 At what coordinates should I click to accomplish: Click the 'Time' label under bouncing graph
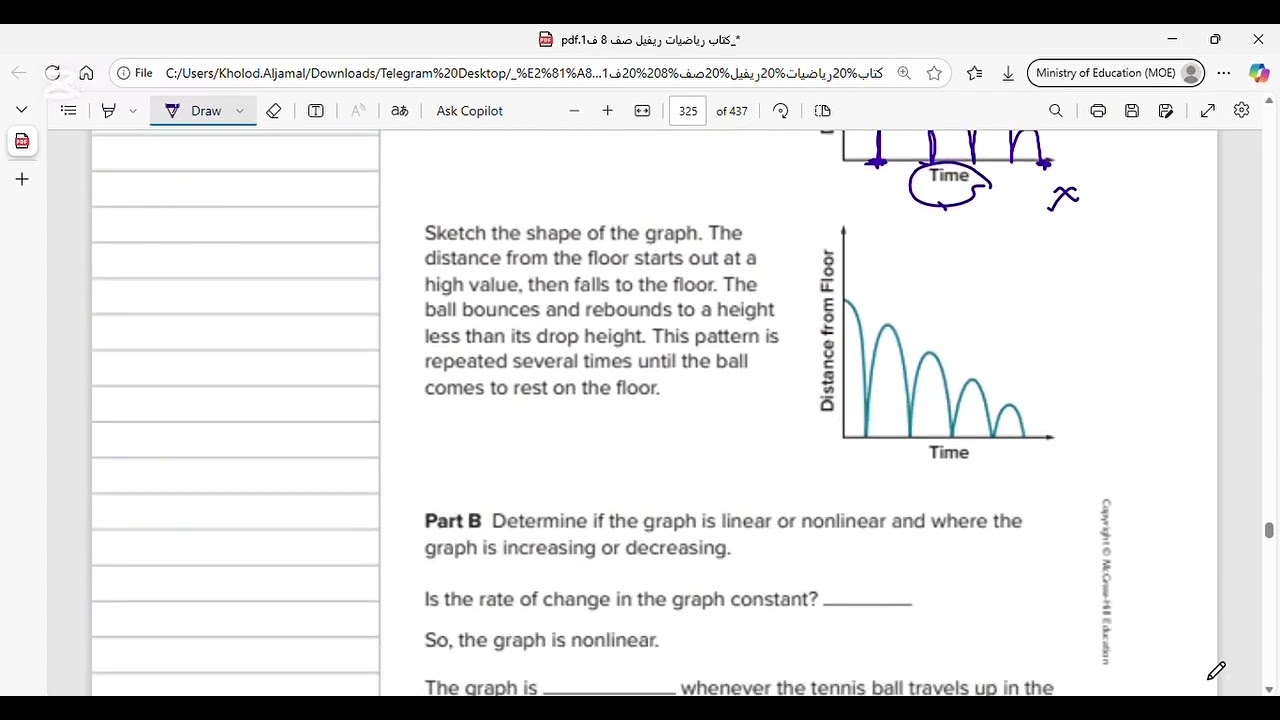(x=949, y=452)
